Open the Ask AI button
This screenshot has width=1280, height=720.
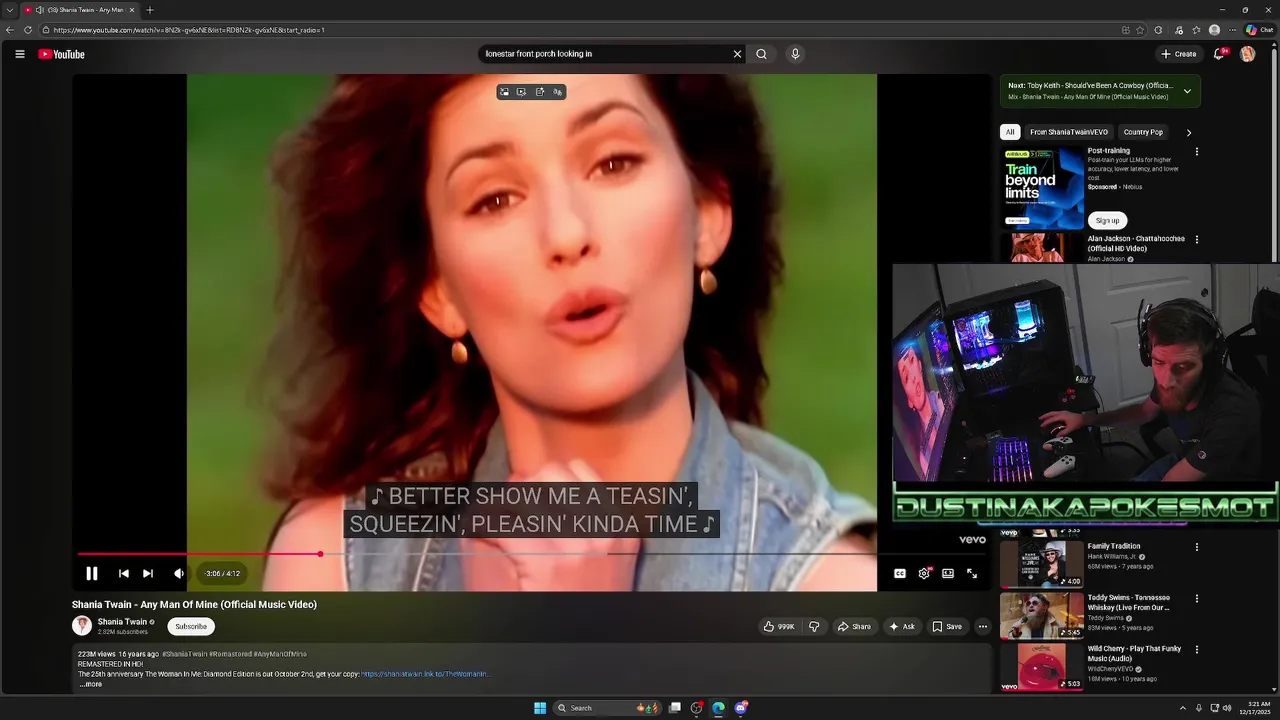(x=902, y=626)
